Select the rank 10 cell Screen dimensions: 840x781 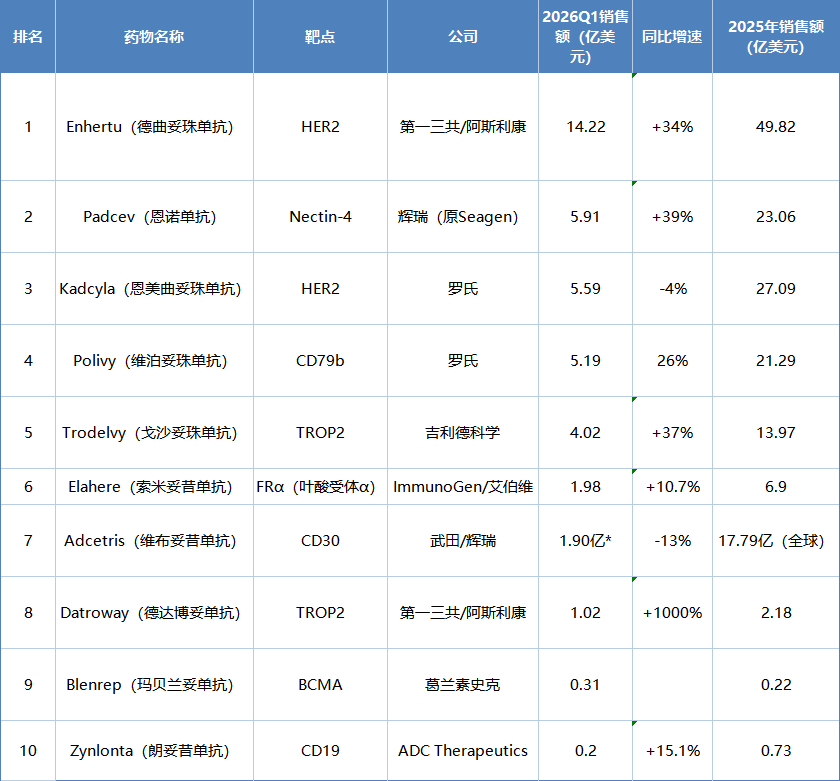coord(27,750)
